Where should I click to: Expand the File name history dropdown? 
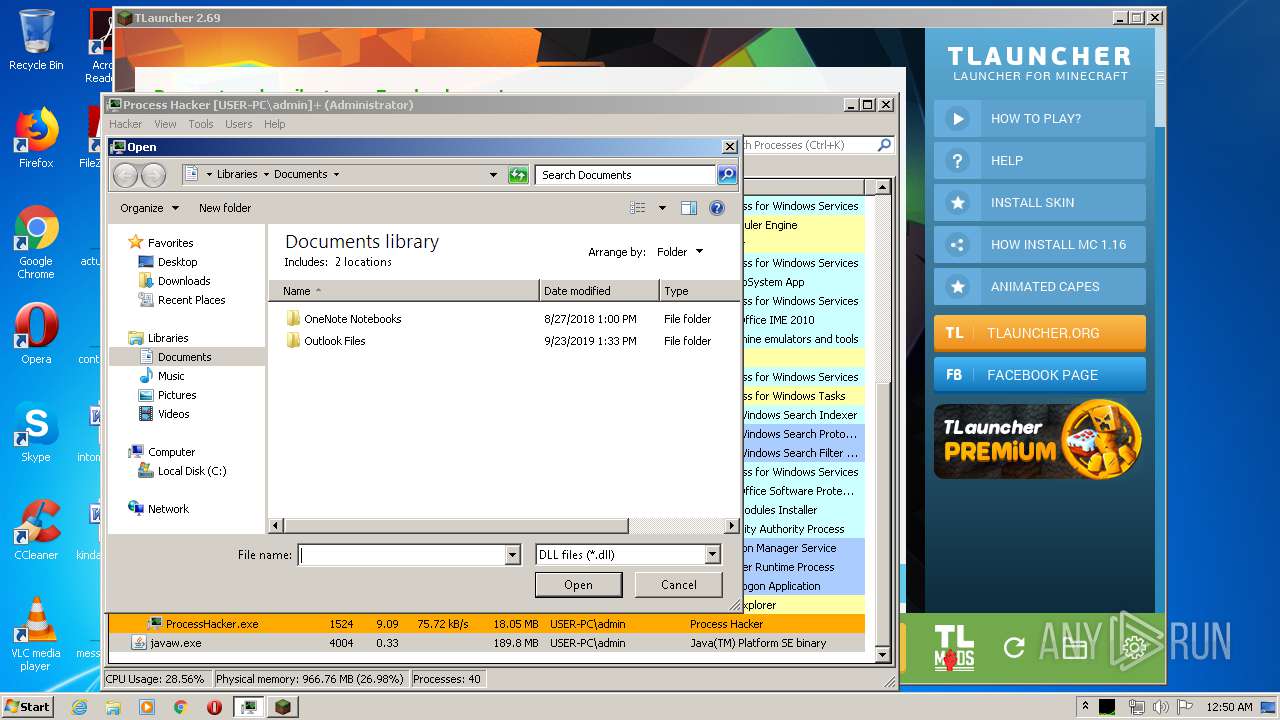(513, 555)
